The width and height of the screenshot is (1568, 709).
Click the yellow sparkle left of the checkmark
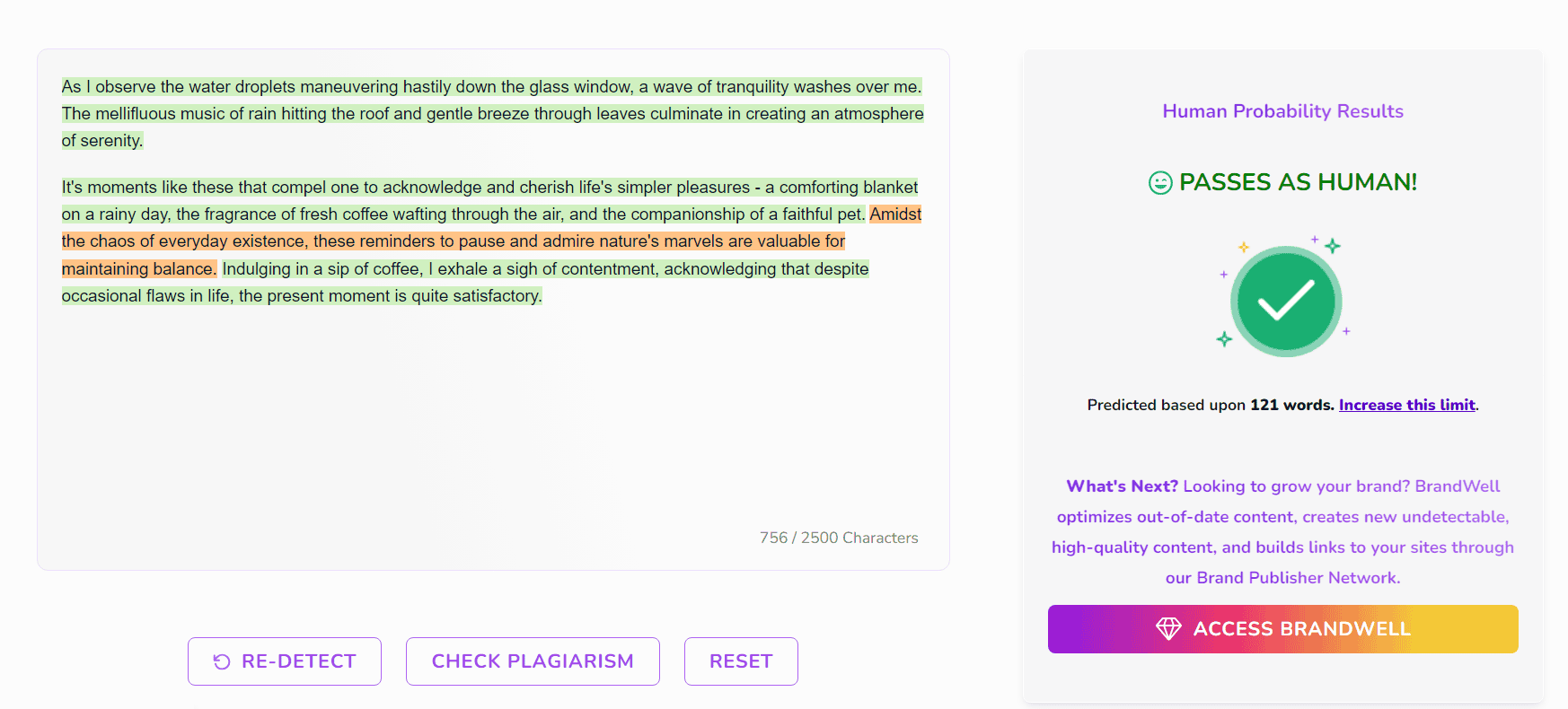pyautogui.click(x=1244, y=247)
